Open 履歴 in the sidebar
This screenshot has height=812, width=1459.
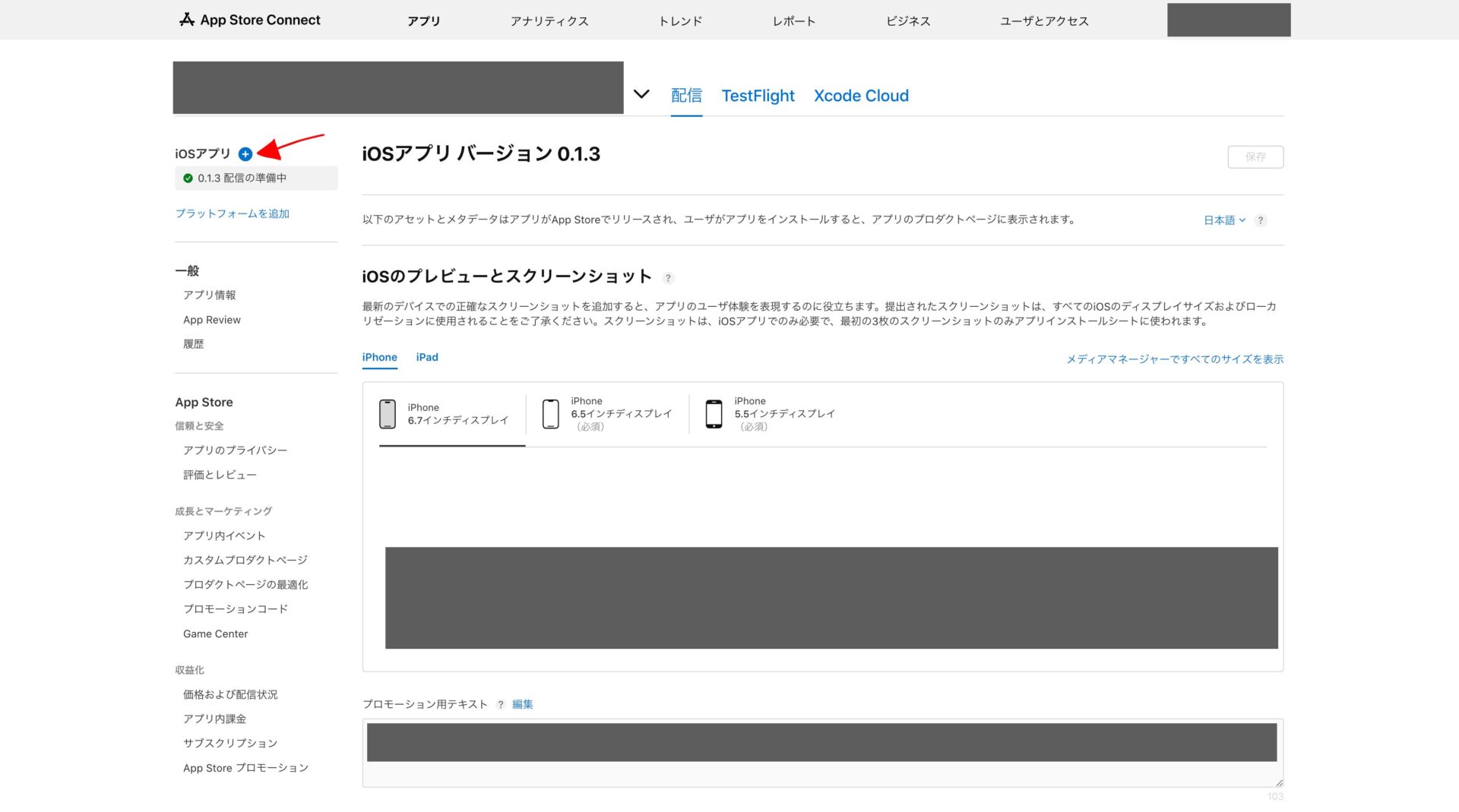193,343
